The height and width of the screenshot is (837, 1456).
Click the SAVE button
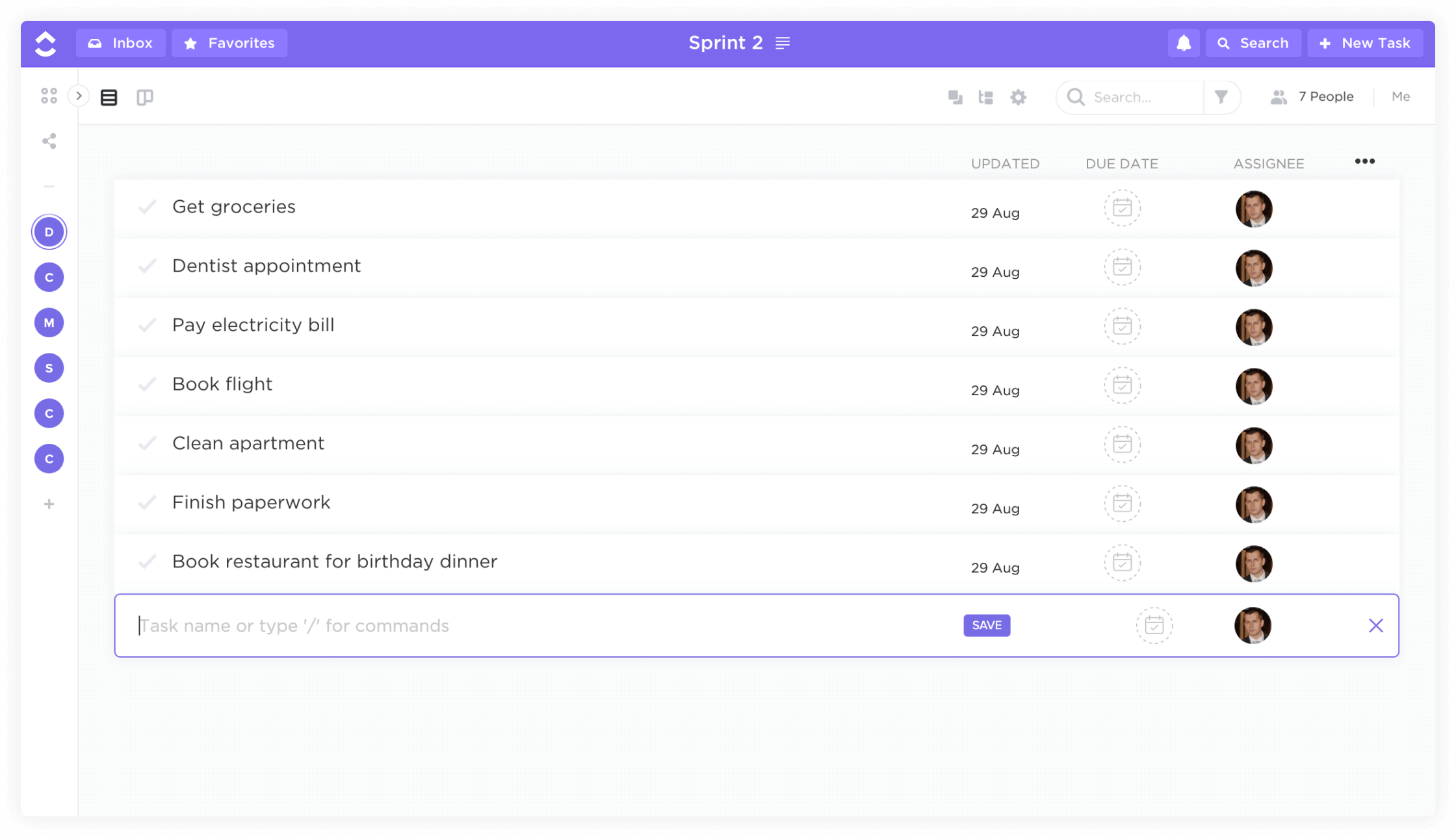pyautogui.click(x=987, y=625)
